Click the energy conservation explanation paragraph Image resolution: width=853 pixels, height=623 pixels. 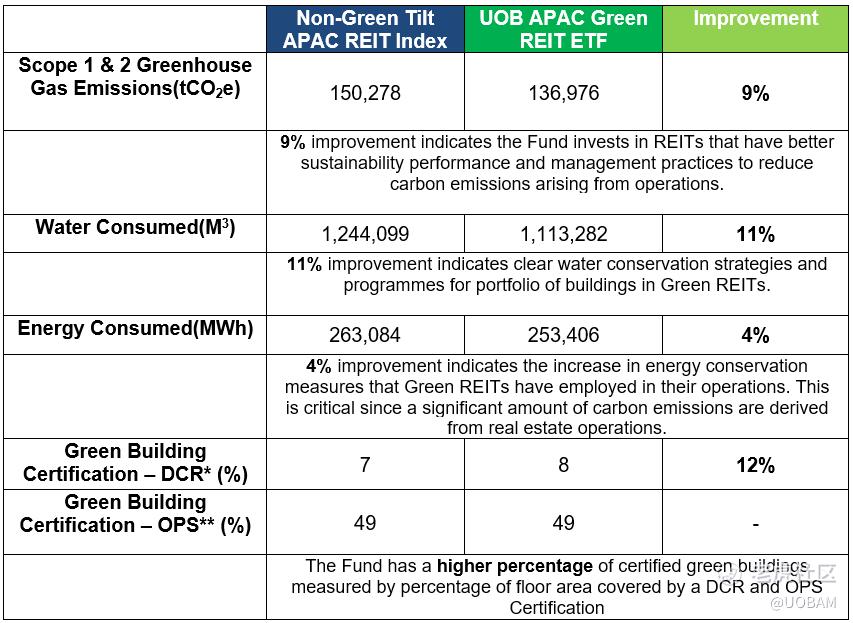pyautogui.click(x=557, y=397)
